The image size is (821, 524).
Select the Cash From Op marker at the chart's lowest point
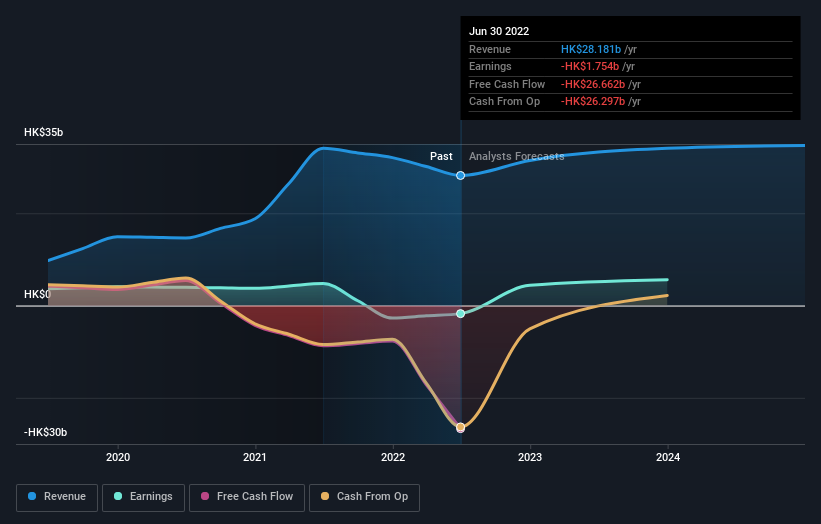(460, 427)
